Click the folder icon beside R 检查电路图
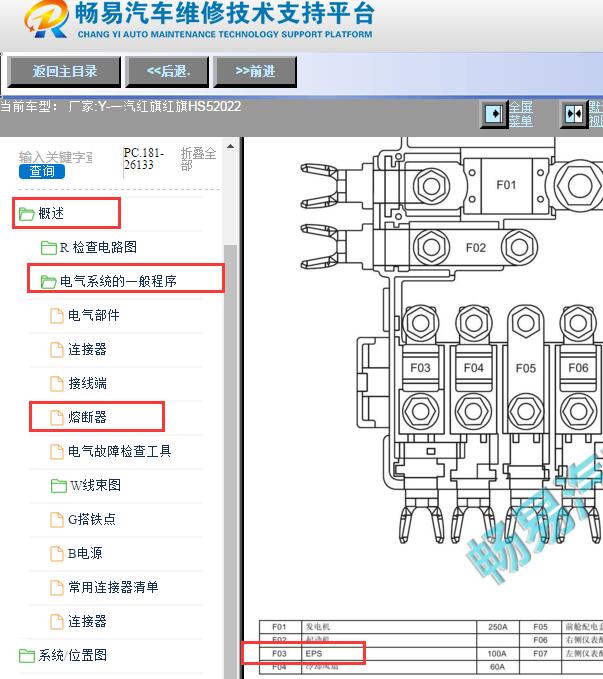 tap(49, 248)
